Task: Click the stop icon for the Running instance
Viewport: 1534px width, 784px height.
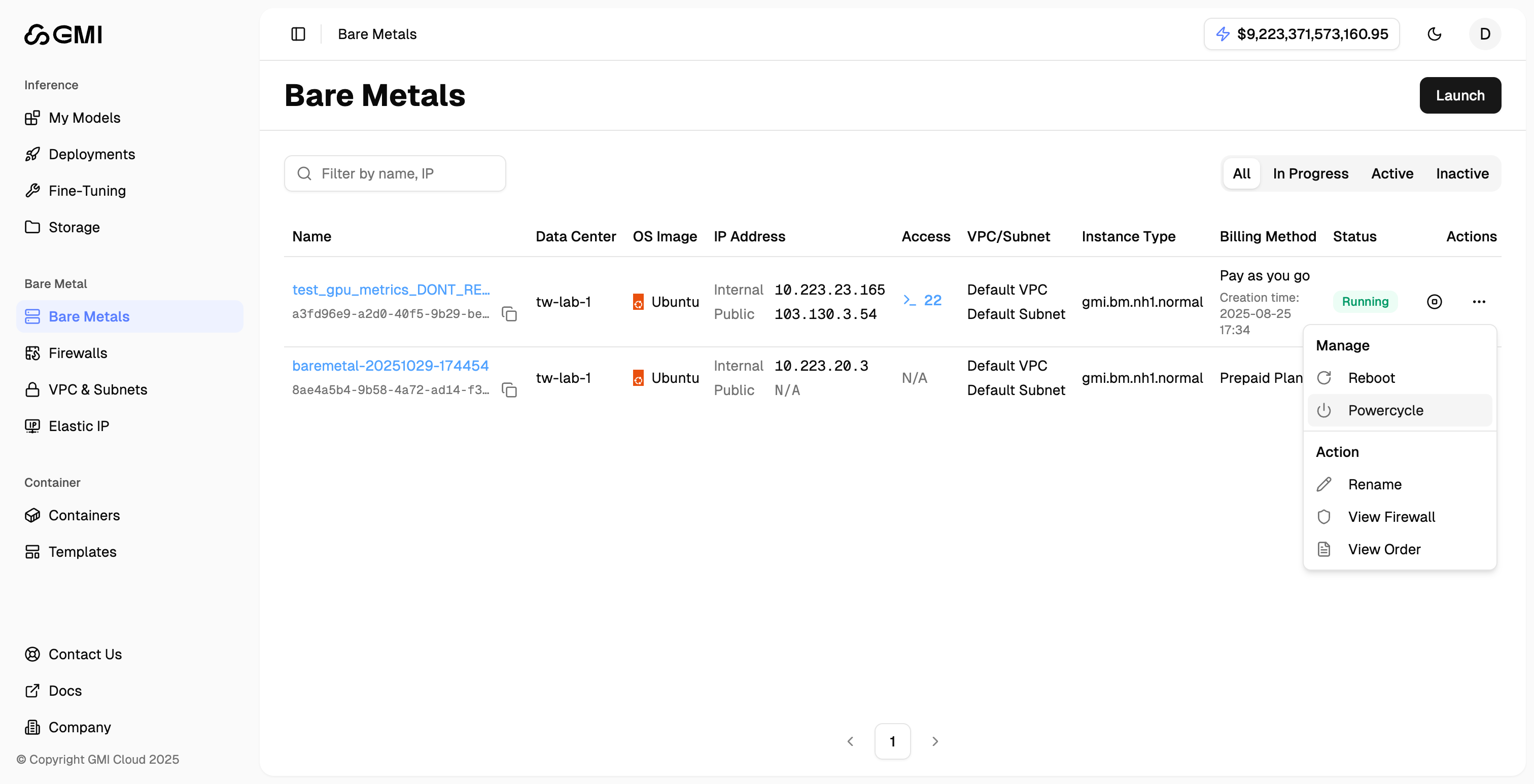Action: (x=1435, y=301)
